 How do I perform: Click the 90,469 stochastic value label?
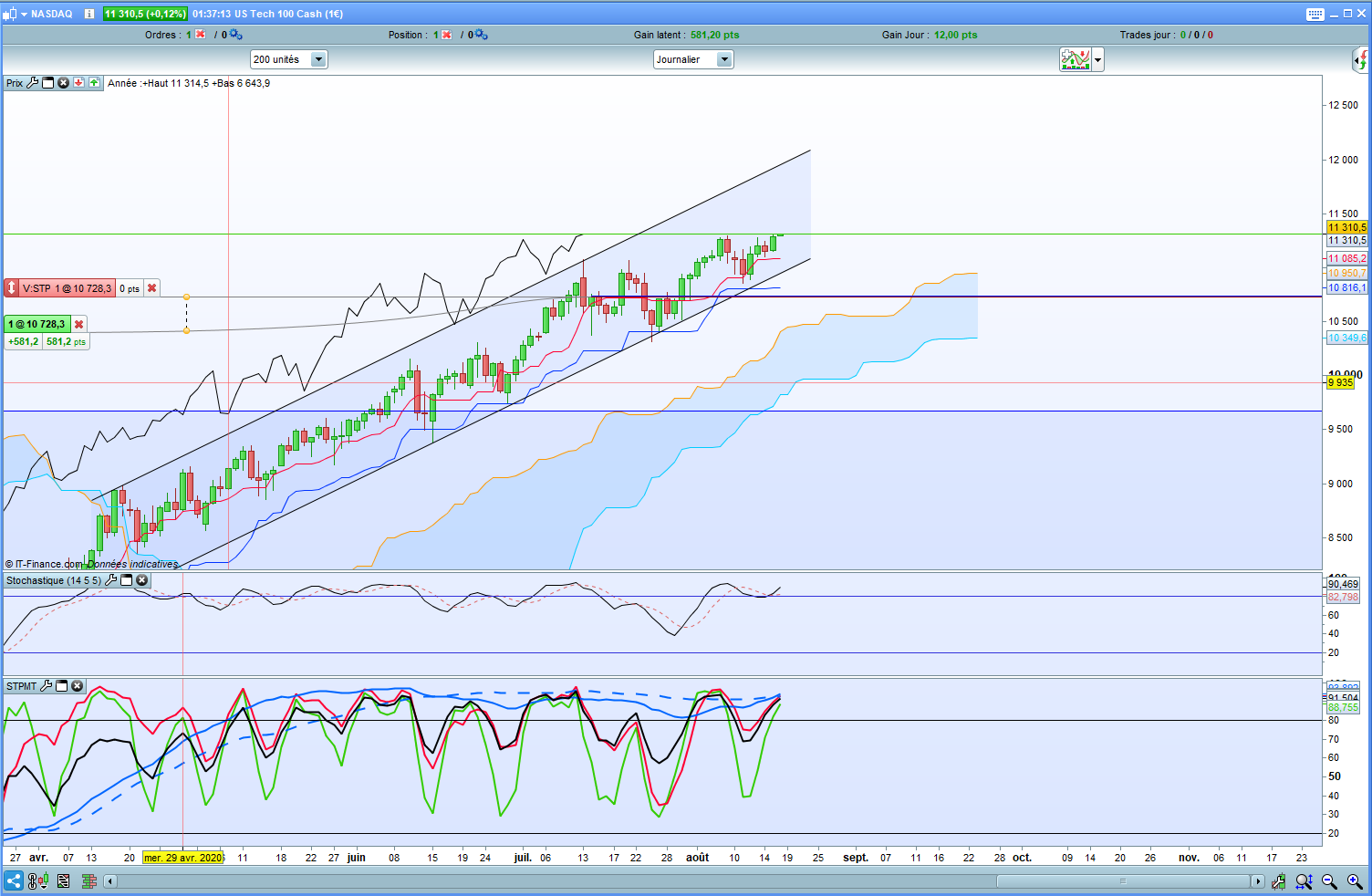(1343, 584)
